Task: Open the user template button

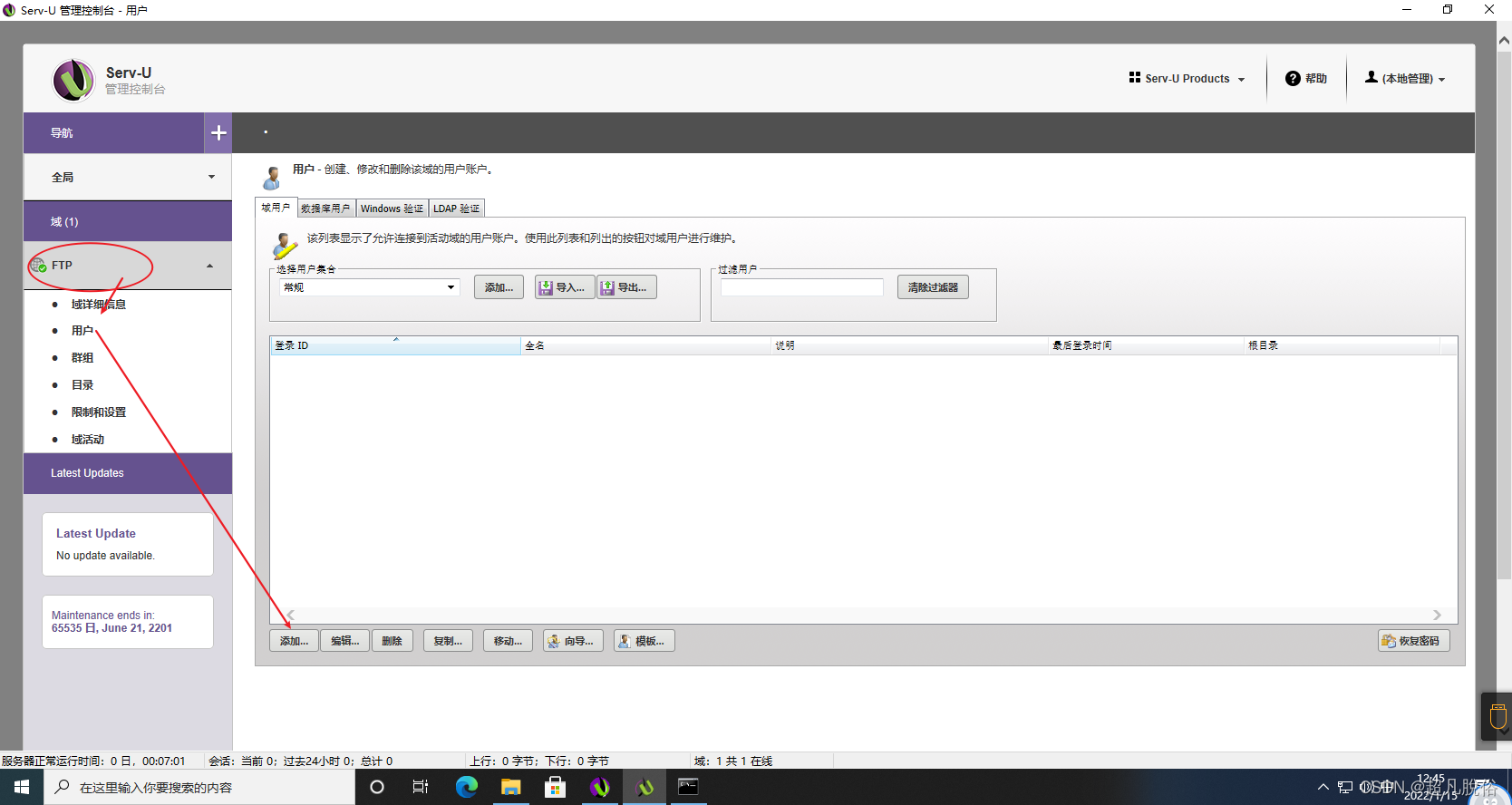Action: click(x=644, y=641)
